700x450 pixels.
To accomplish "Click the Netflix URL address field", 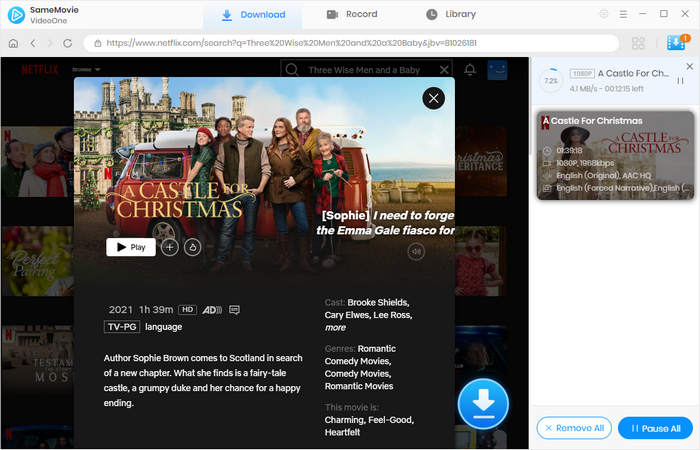I will [x=351, y=43].
